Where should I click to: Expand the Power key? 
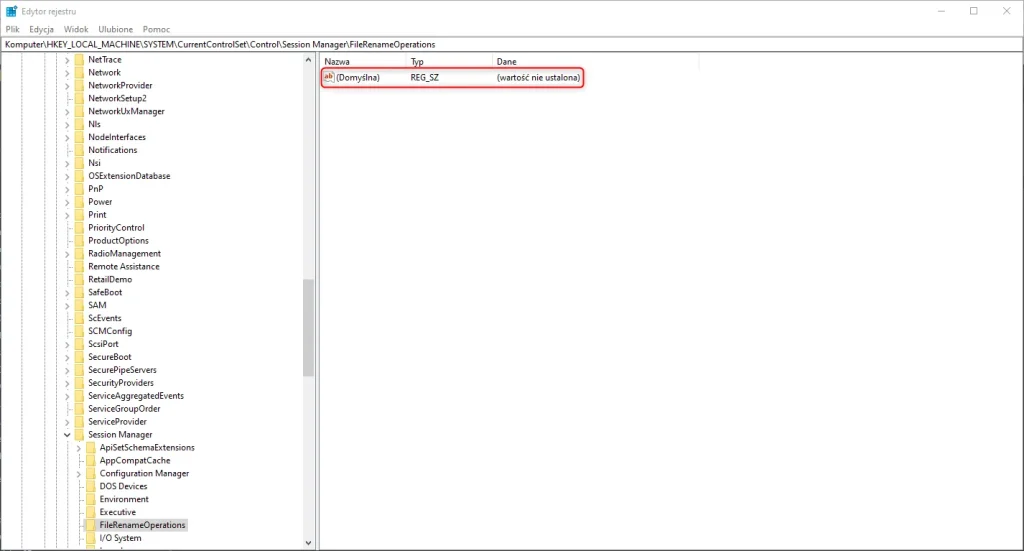tap(67, 202)
